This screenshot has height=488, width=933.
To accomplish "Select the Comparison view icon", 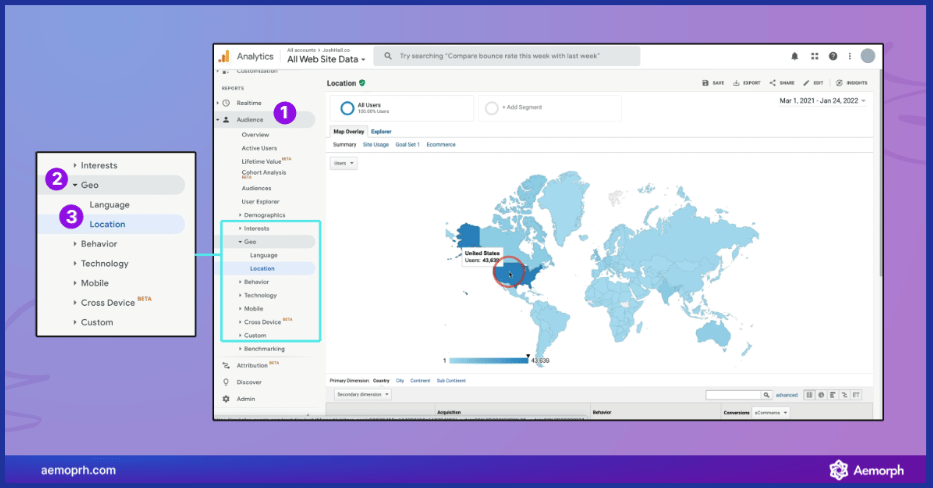I will tap(844, 395).
